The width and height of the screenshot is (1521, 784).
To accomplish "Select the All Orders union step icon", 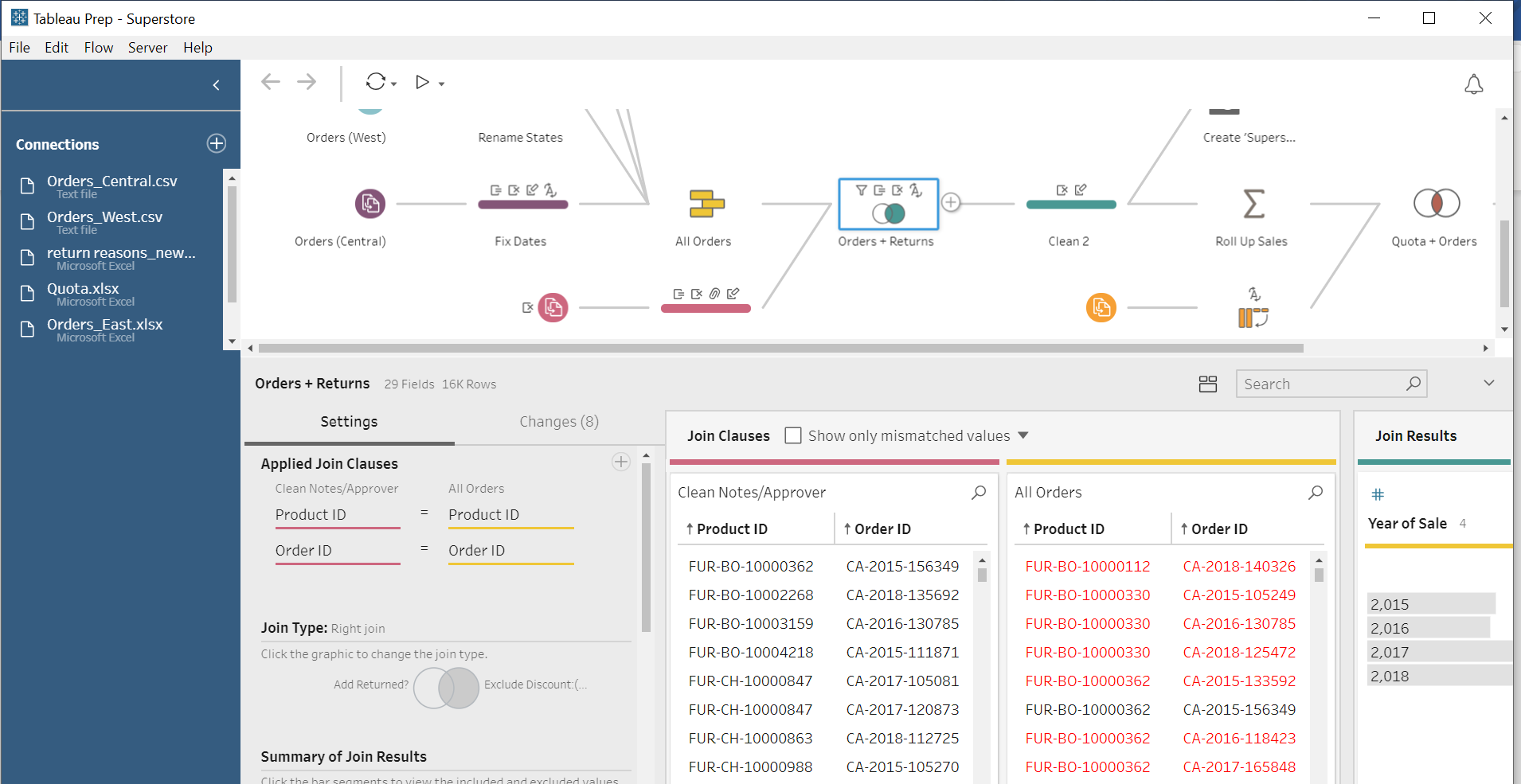I will coord(706,204).
